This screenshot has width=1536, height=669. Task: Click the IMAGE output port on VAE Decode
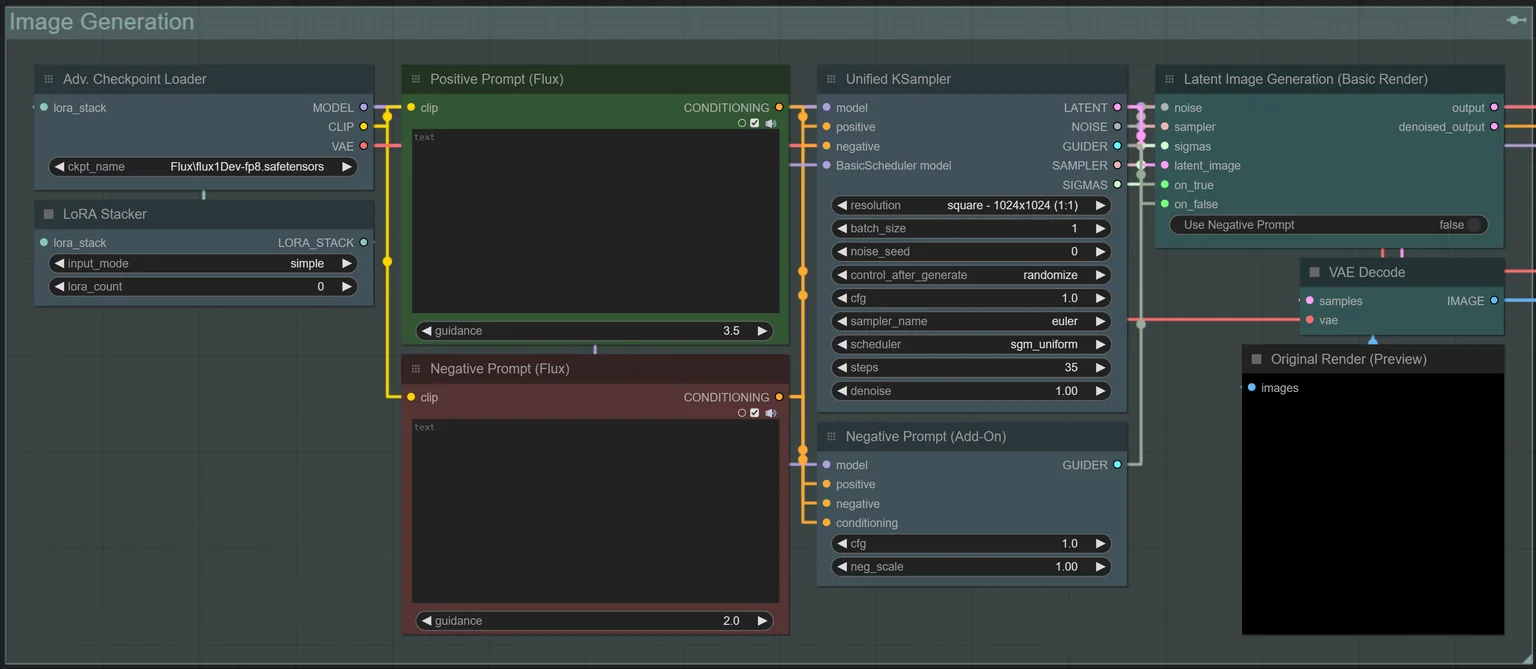coord(1494,300)
